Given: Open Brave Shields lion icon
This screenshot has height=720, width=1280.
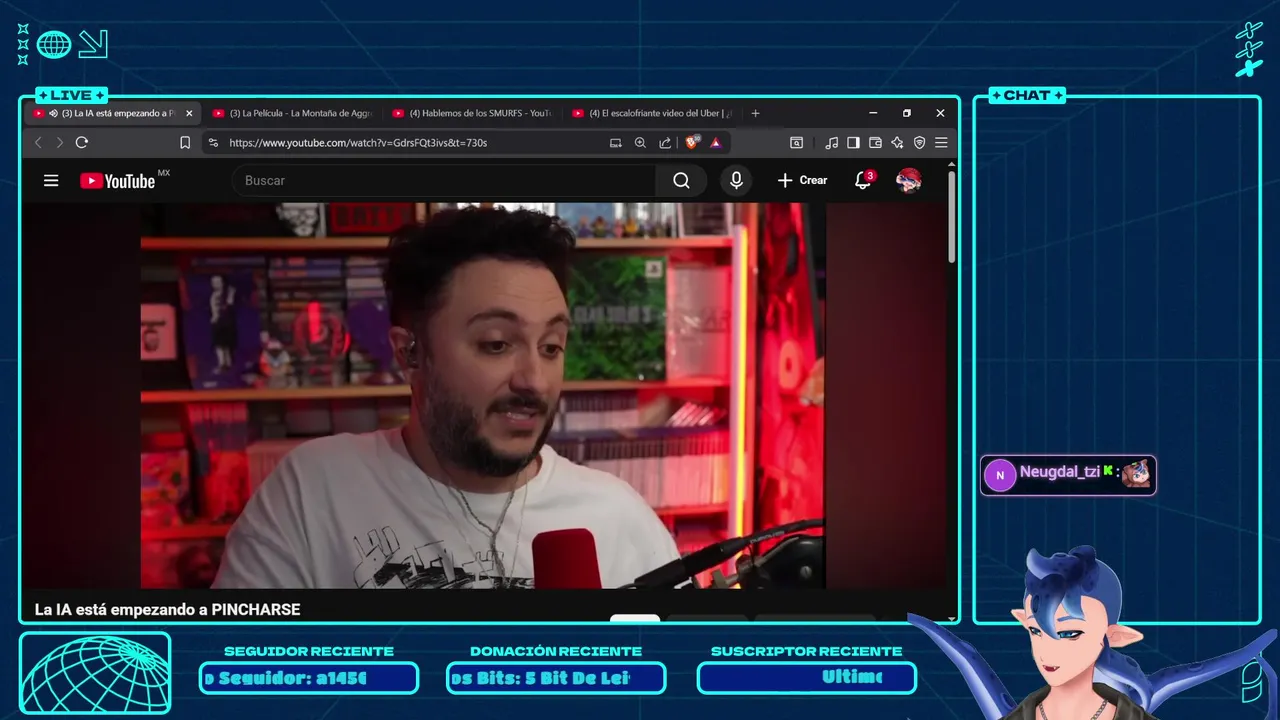Looking at the screenshot, I should coord(692,142).
